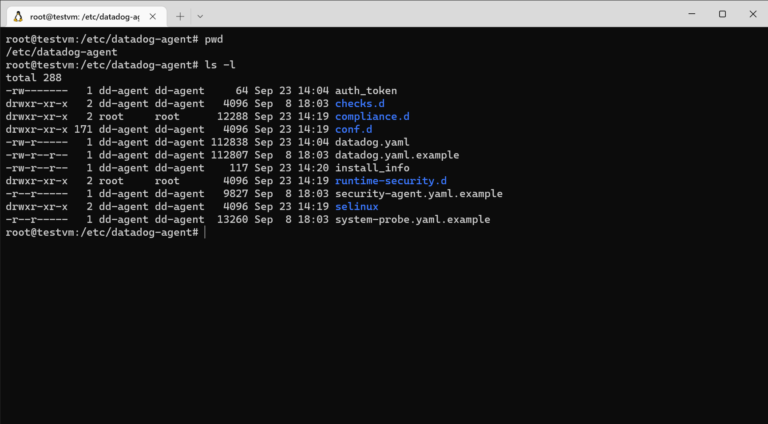
Task: Open a new terminal tab with plus button
Action: click(180, 15)
